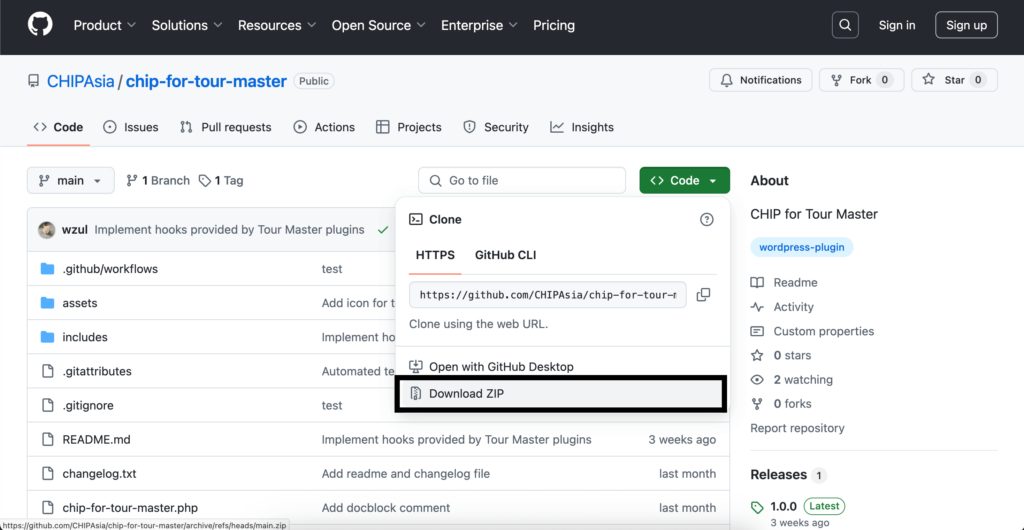View the 1 Branch link
1024x530 pixels.
coord(158,181)
